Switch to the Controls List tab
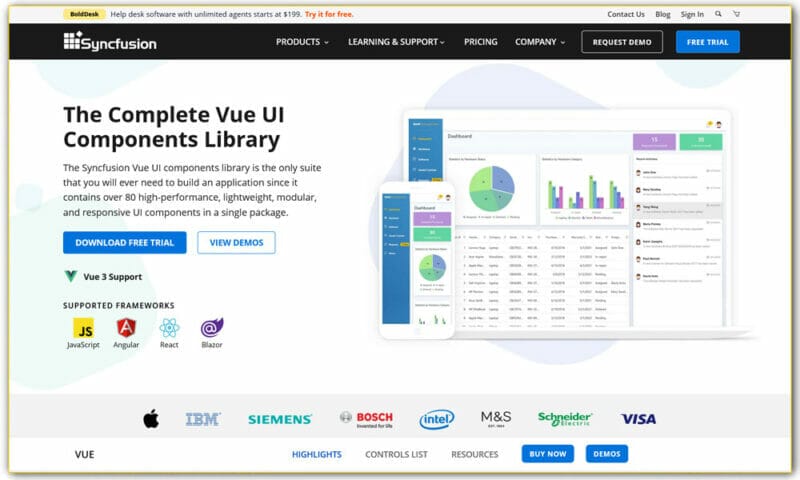Screen dimensions: 800x480 click(x=396, y=454)
